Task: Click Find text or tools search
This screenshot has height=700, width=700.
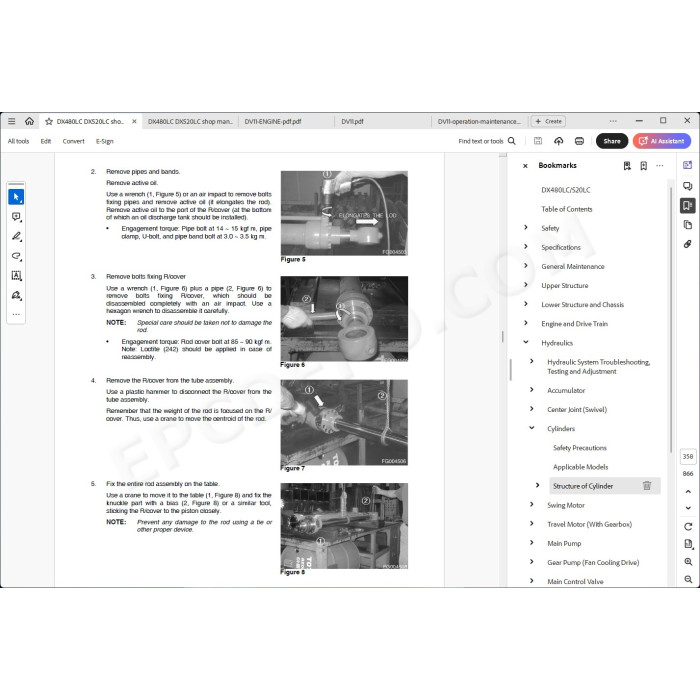Action: click(487, 141)
